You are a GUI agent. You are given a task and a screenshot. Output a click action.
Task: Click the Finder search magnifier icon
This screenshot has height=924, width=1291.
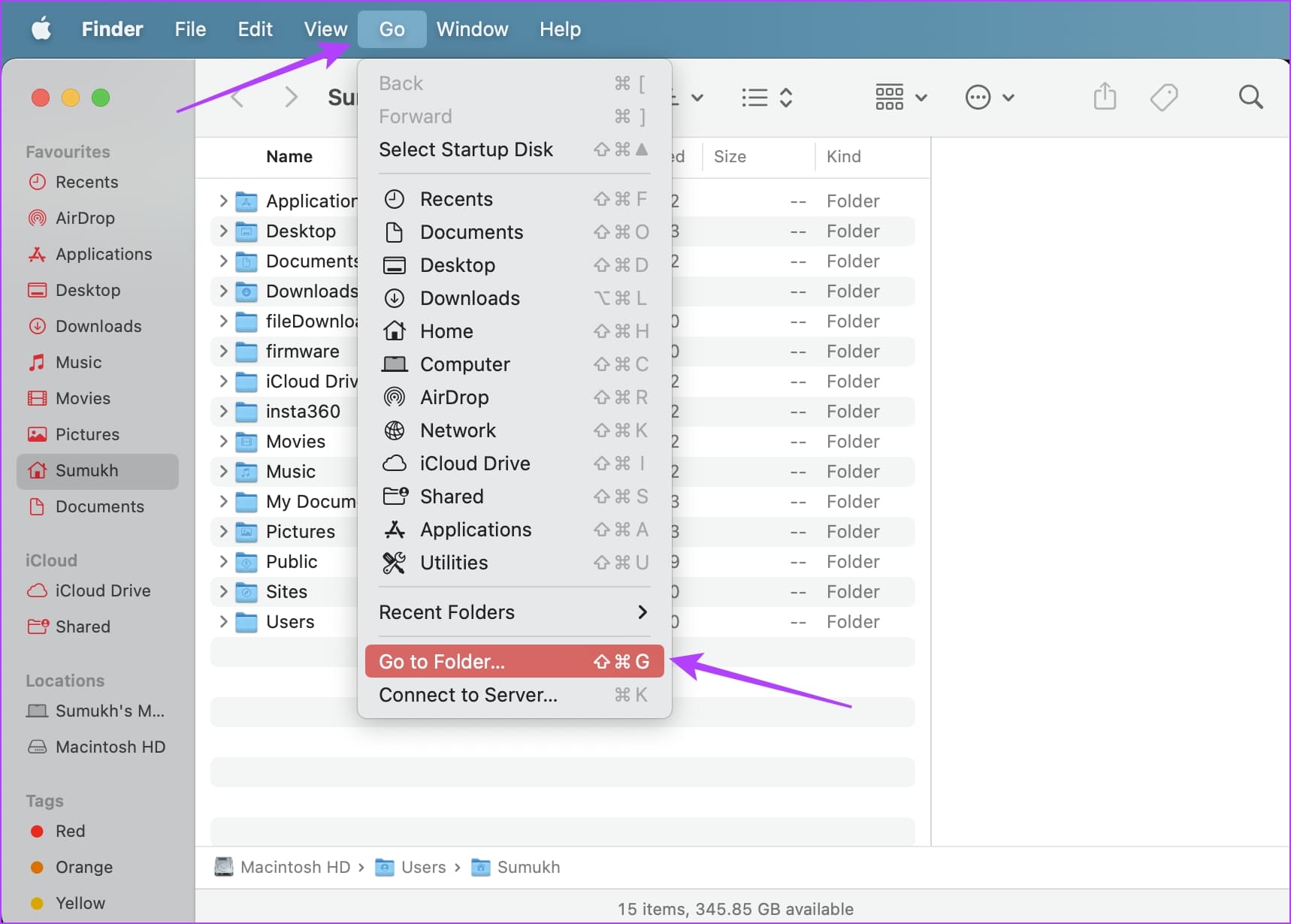(x=1250, y=97)
